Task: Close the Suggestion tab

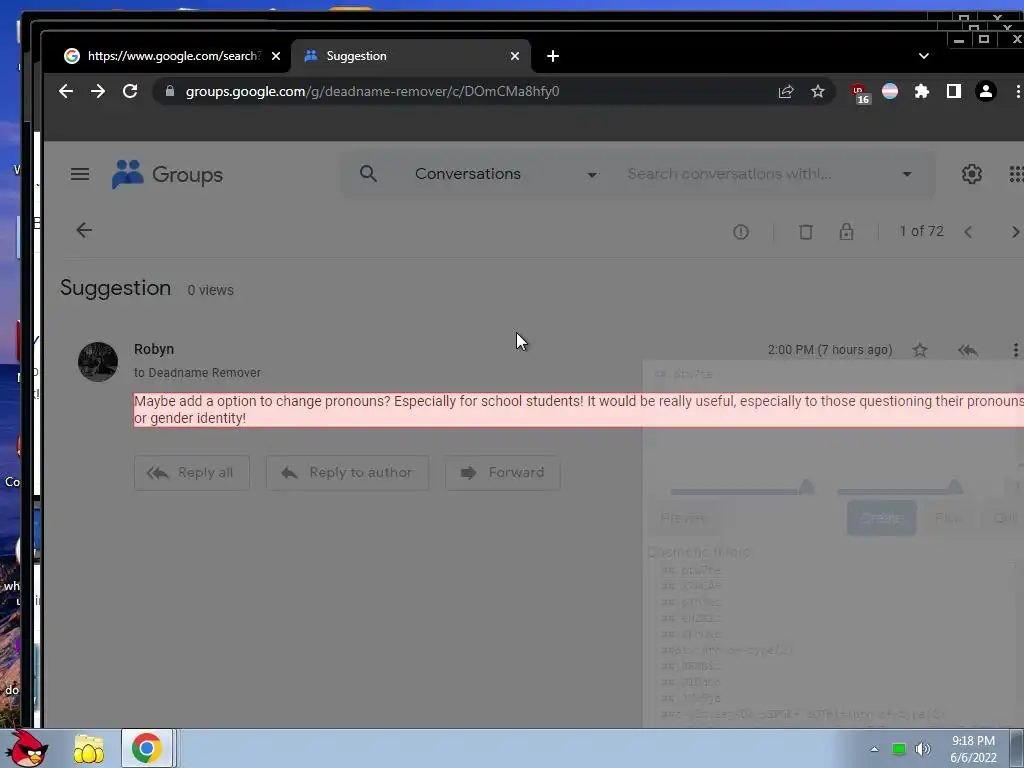Action: [515, 56]
